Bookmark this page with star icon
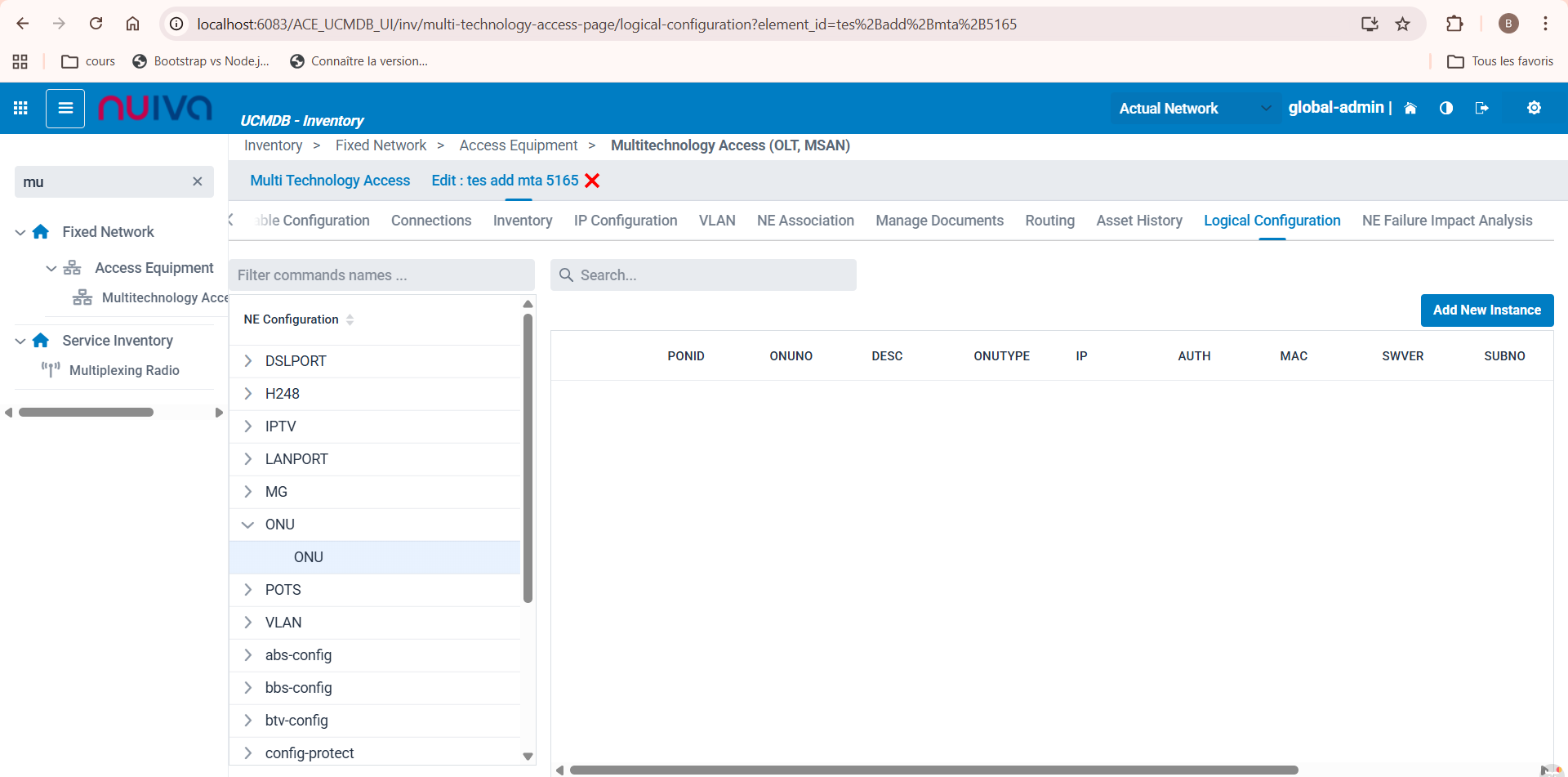This screenshot has width=1568, height=777. (x=1402, y=24)
